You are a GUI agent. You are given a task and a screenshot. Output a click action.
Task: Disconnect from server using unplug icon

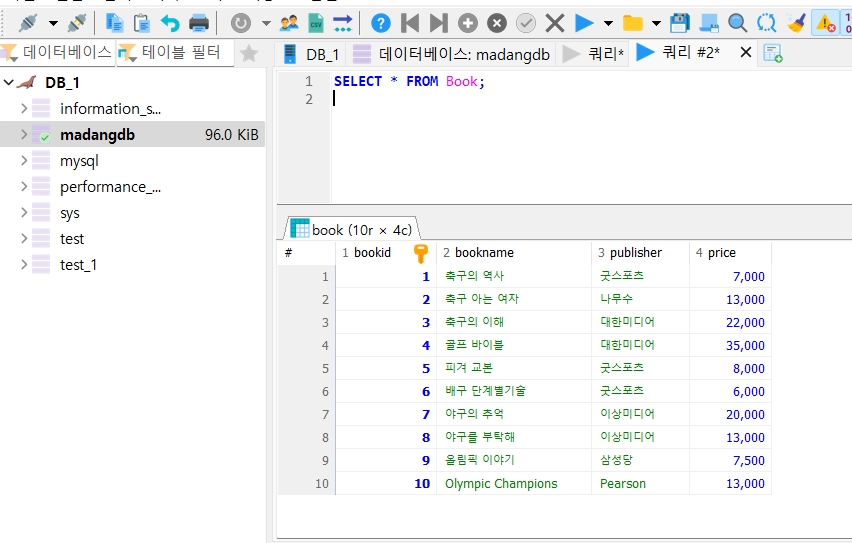[77, 23]
